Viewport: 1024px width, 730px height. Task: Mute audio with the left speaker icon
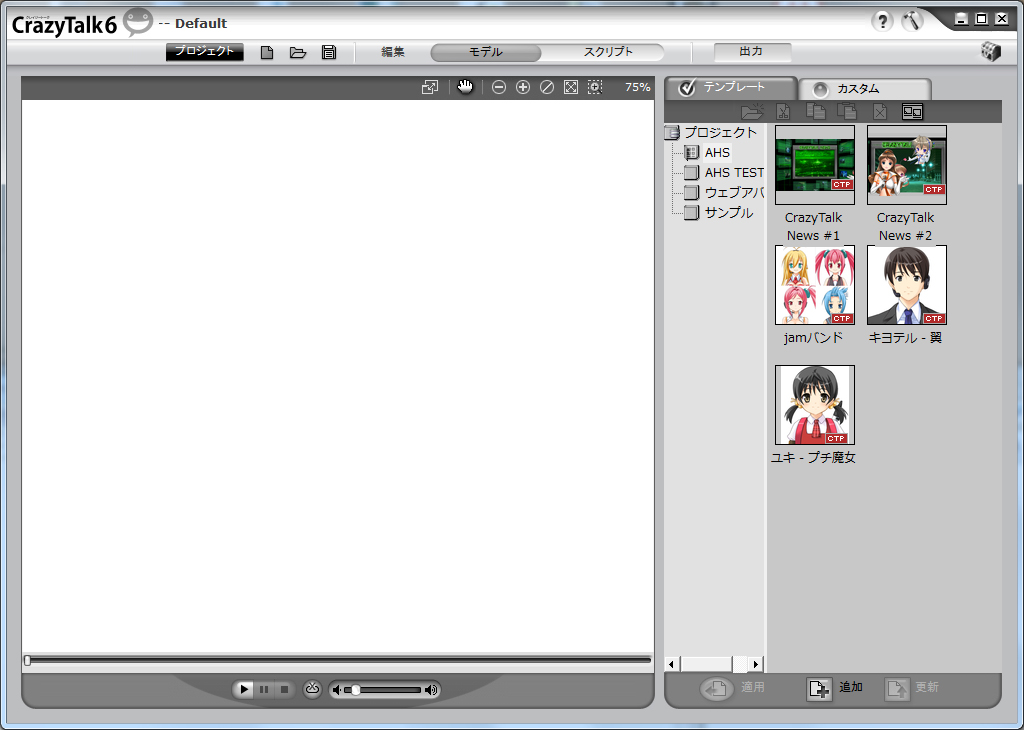click(337, 690)
